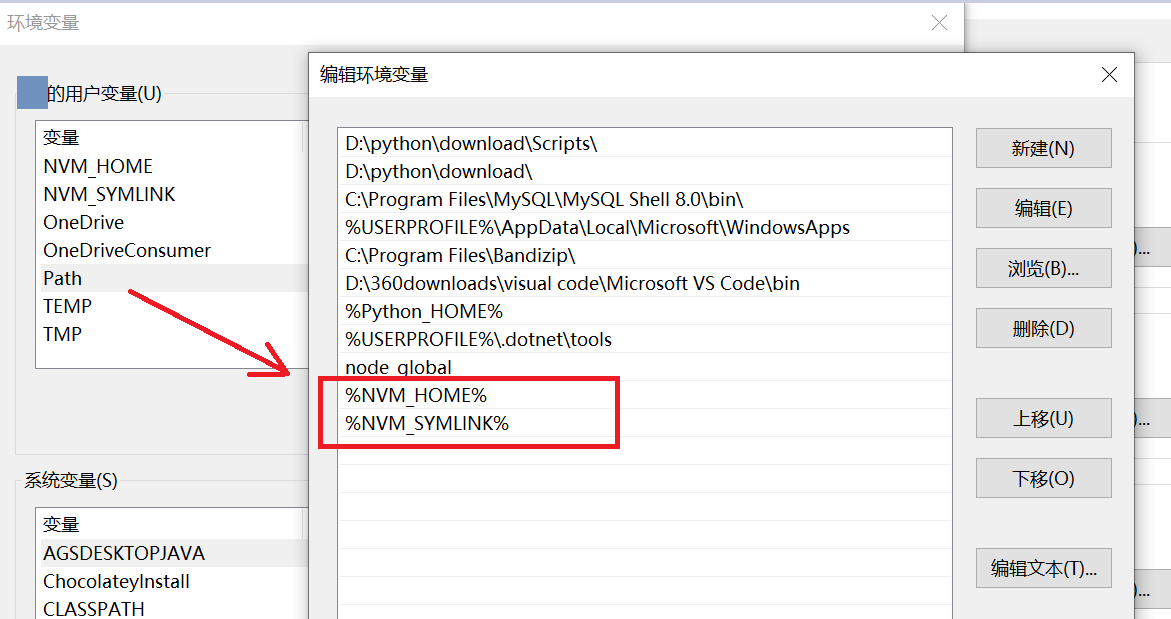Move entry up with 上移(U)
This screenshot has width=1171, height=619.
coord(1043,418)
